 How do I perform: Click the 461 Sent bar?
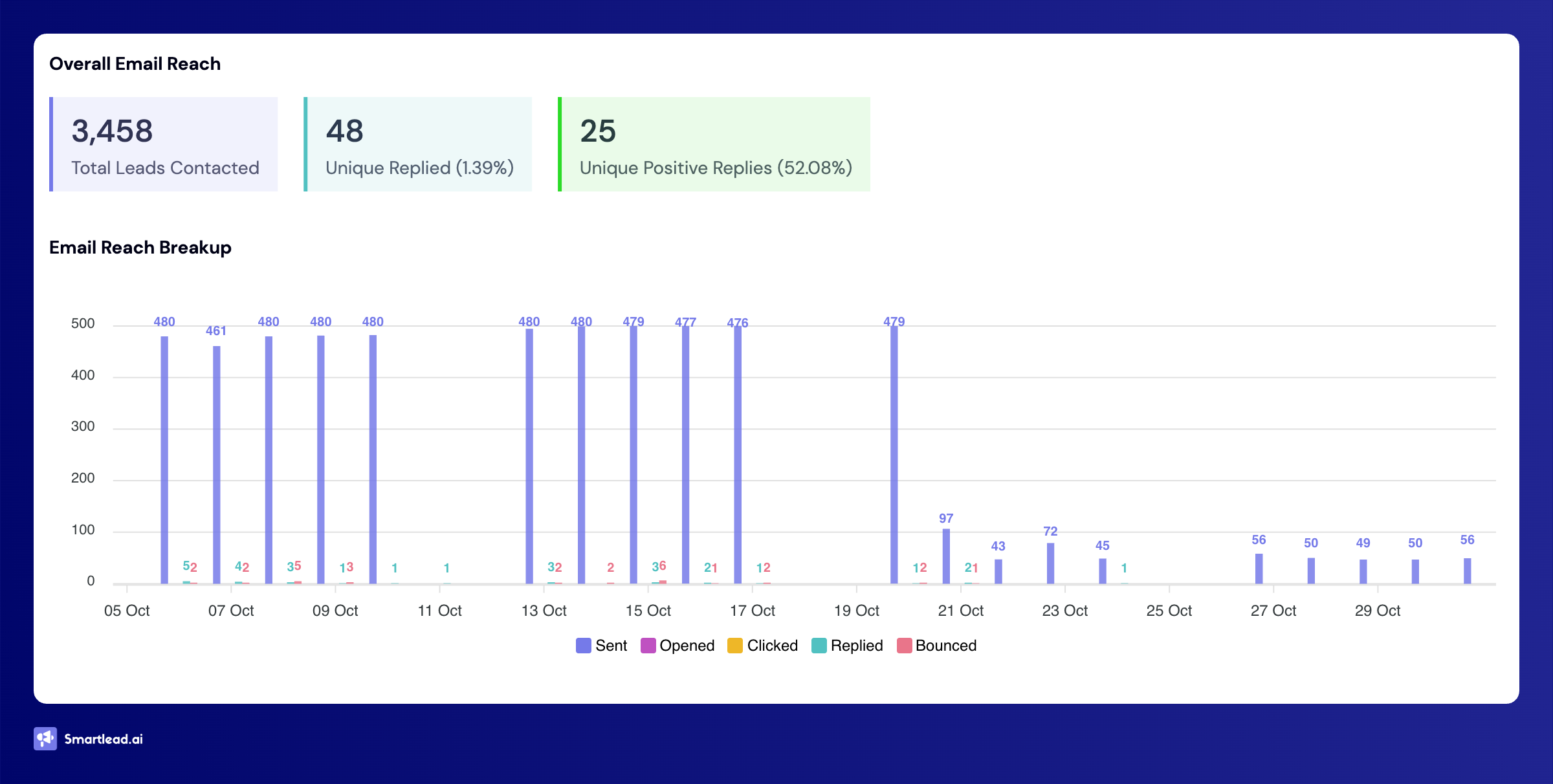click(x=217, y=464)
